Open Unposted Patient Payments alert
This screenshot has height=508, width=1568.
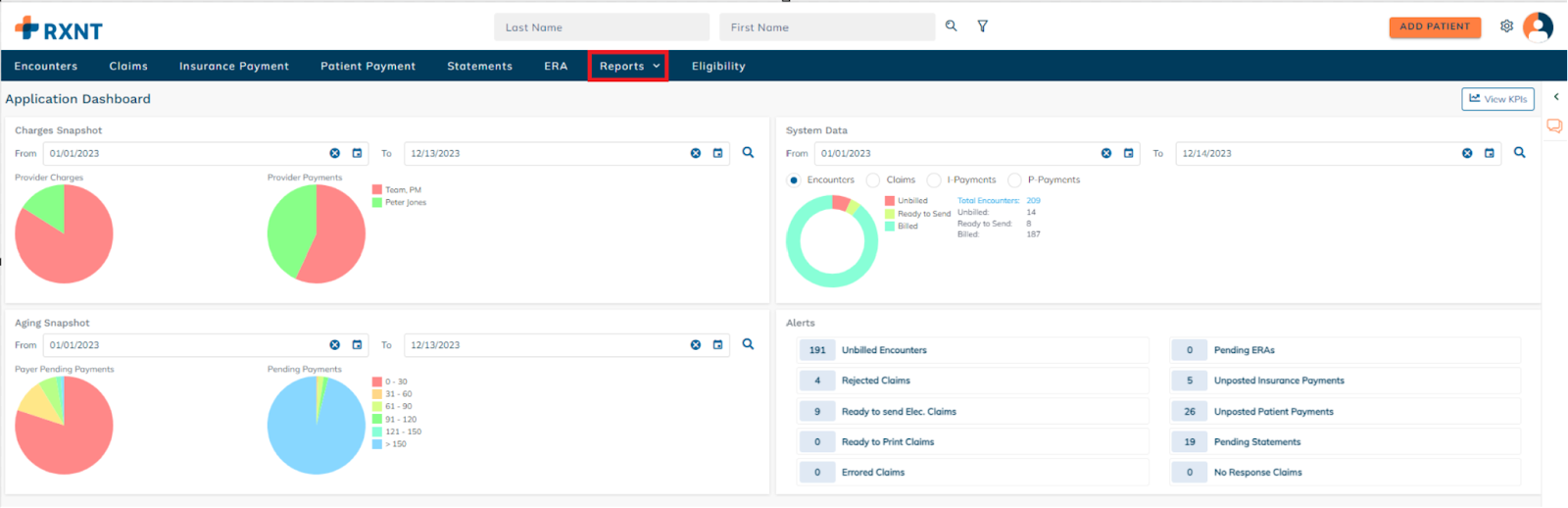click(x=1346, y=412)
